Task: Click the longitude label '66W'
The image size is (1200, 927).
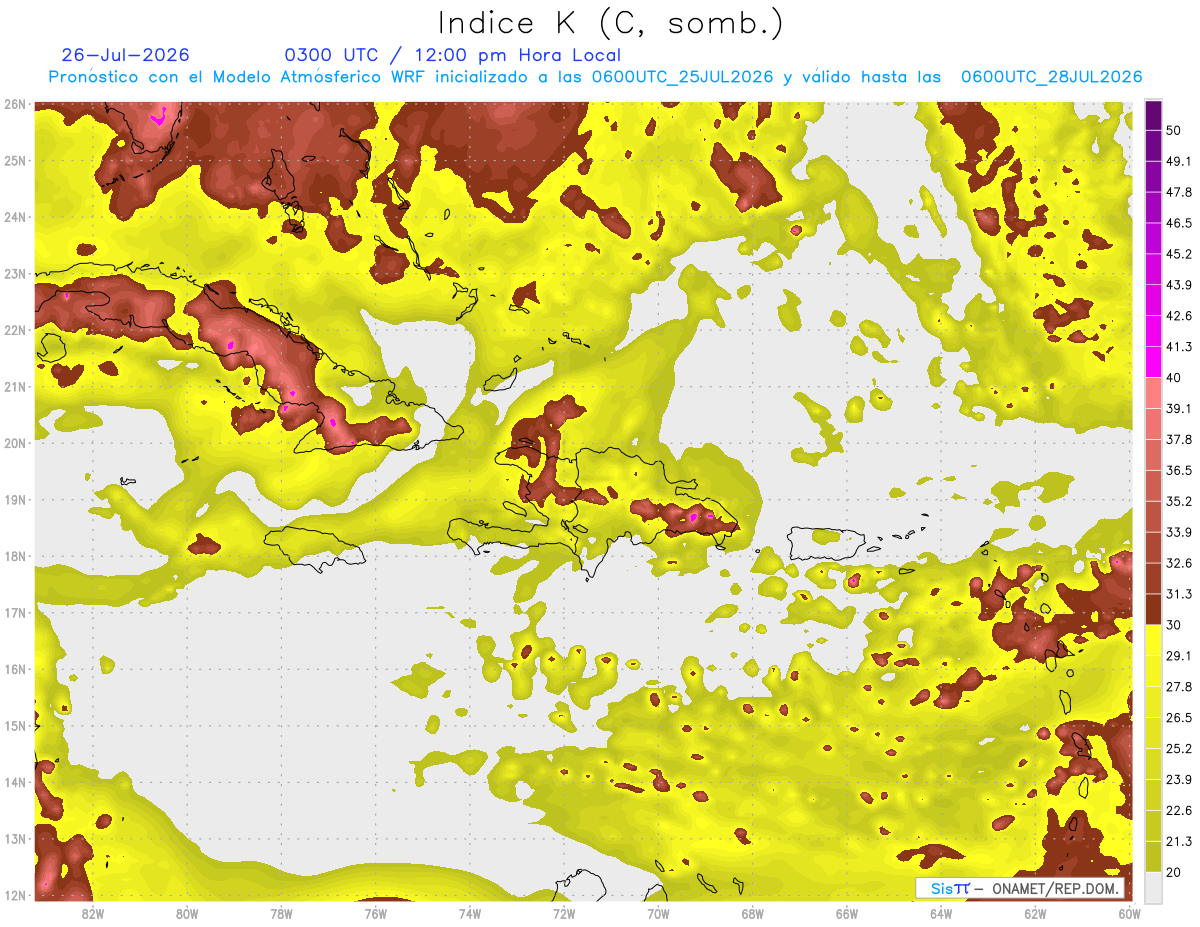Action: pyautogui.click(x=847, y=913)
